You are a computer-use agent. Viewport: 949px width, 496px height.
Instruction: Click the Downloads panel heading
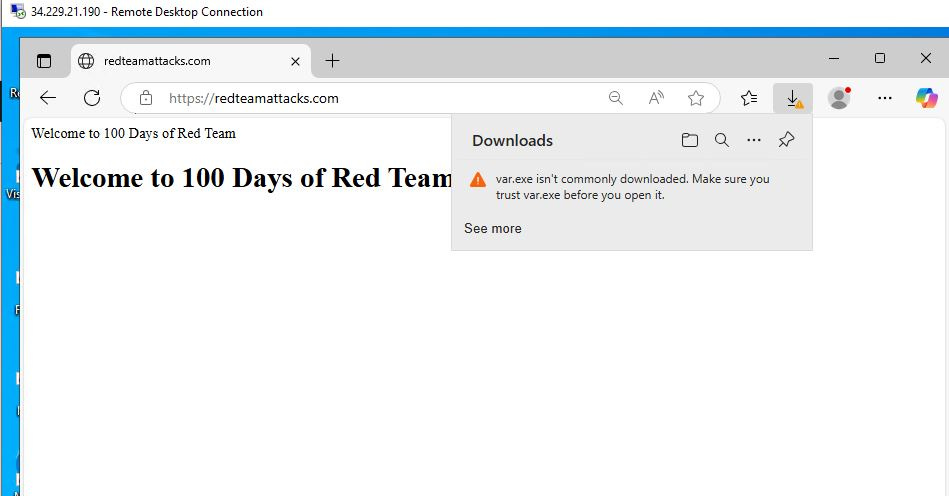(x=513, y=140)
